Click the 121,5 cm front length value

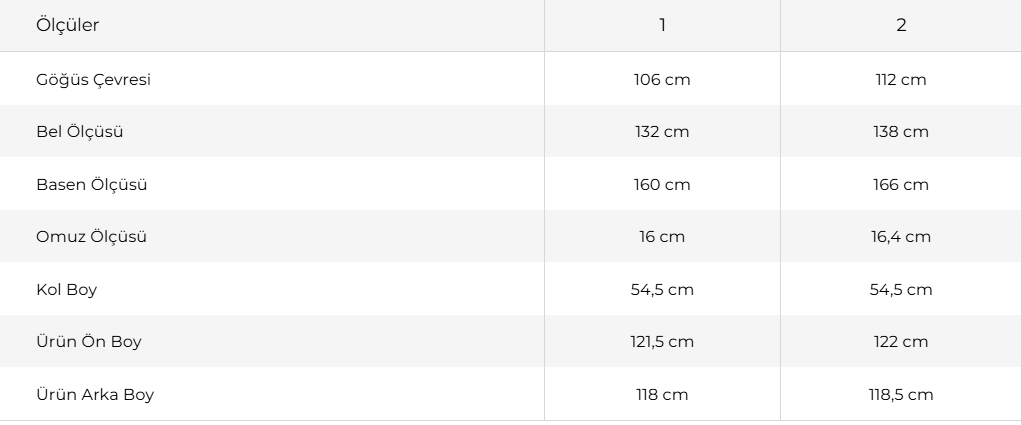[x=662, y=342]
